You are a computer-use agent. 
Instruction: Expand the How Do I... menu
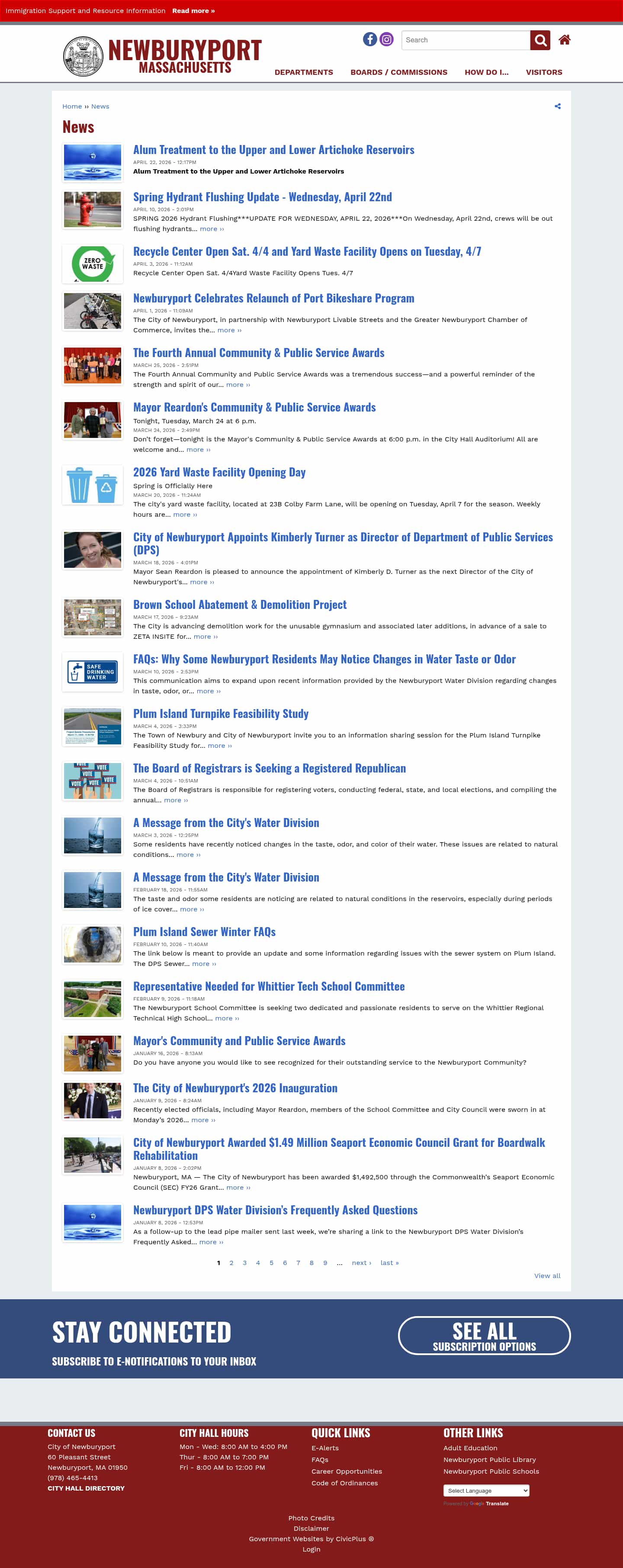click(x=486, y=72)
